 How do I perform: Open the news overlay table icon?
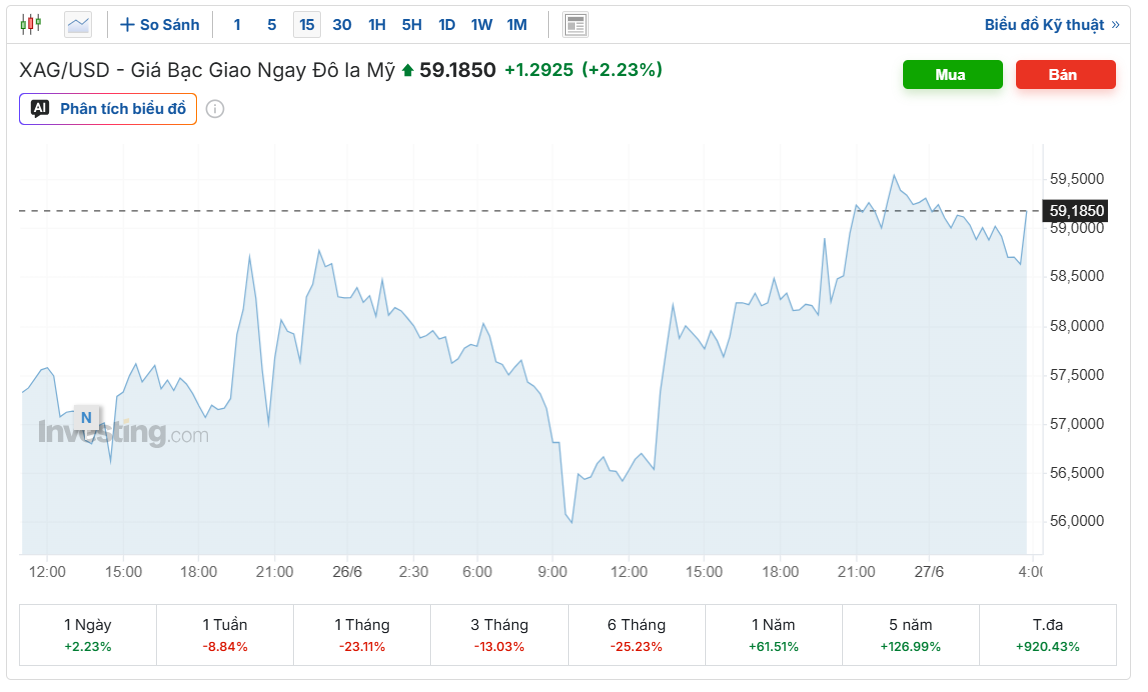click(575, 25)
